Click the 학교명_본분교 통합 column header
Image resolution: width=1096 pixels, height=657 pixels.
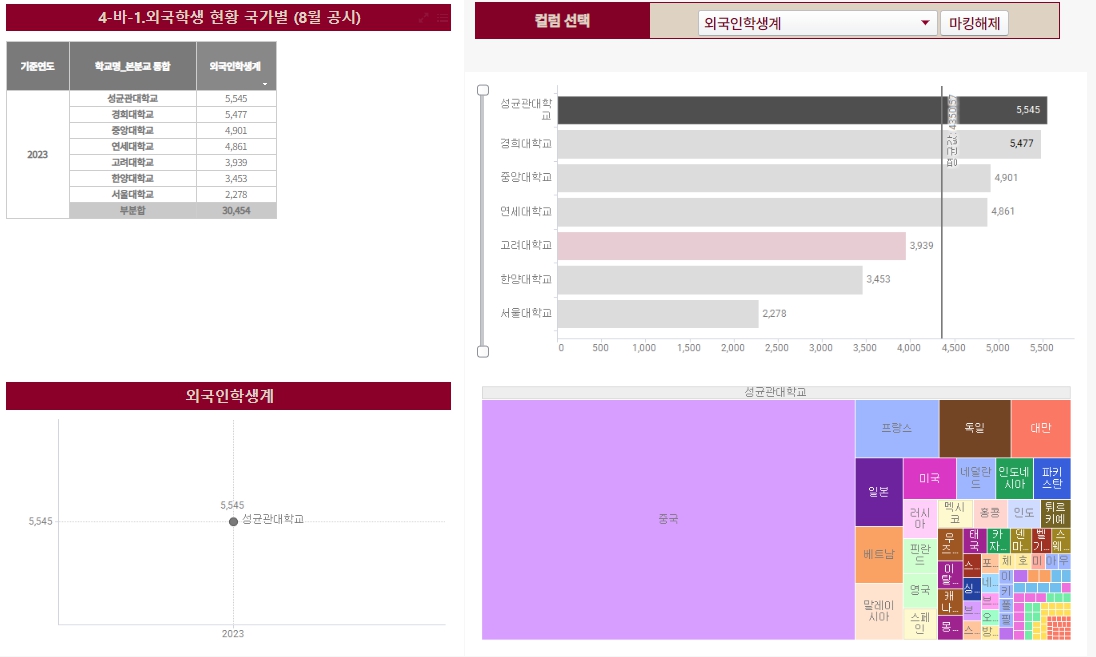132,67
